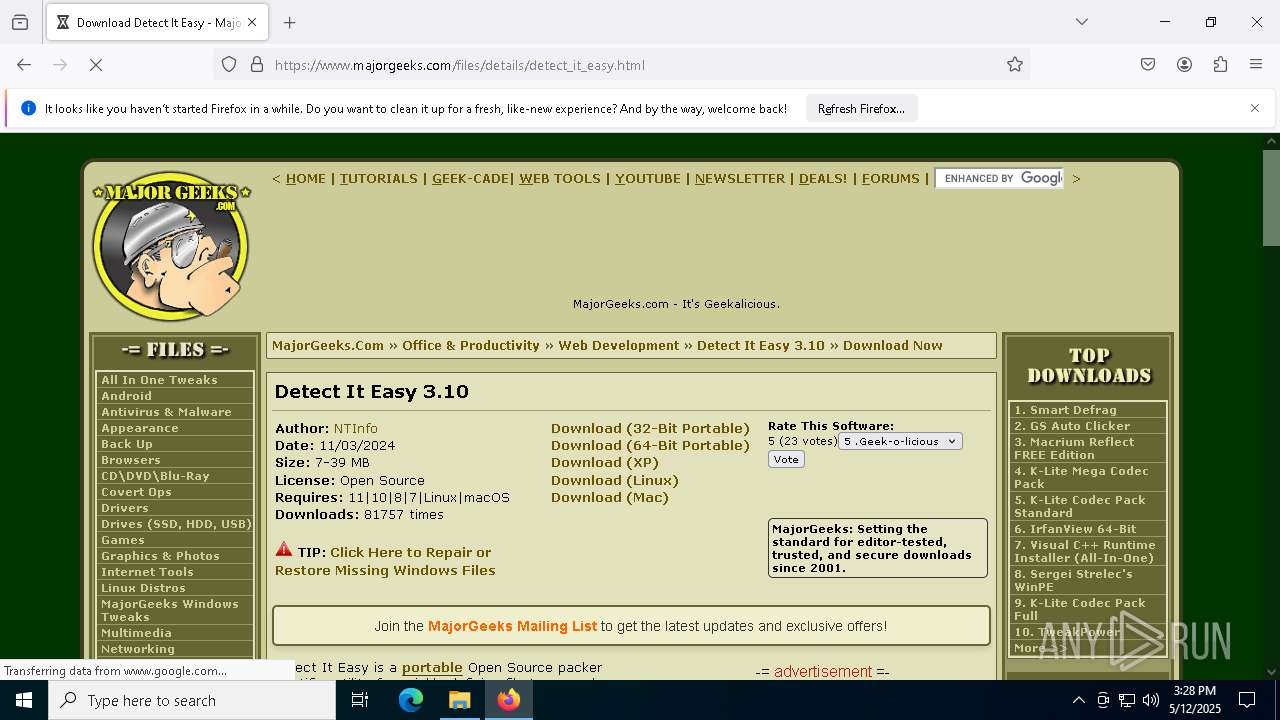Click the Download (Mac) link
This screenshot has width=1280, height=720.
610,497
